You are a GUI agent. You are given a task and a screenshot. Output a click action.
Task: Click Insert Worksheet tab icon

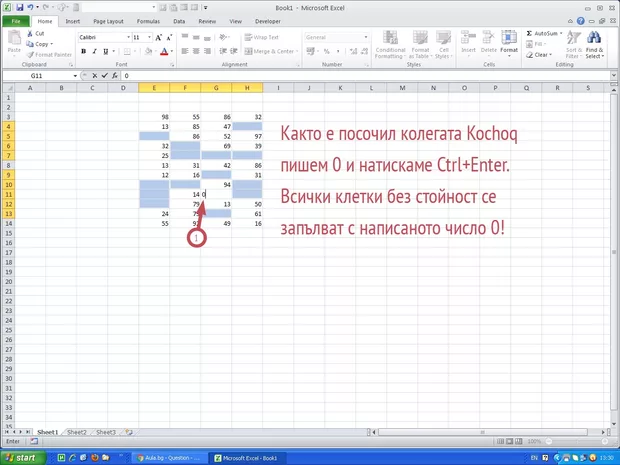tap(129, 432)
